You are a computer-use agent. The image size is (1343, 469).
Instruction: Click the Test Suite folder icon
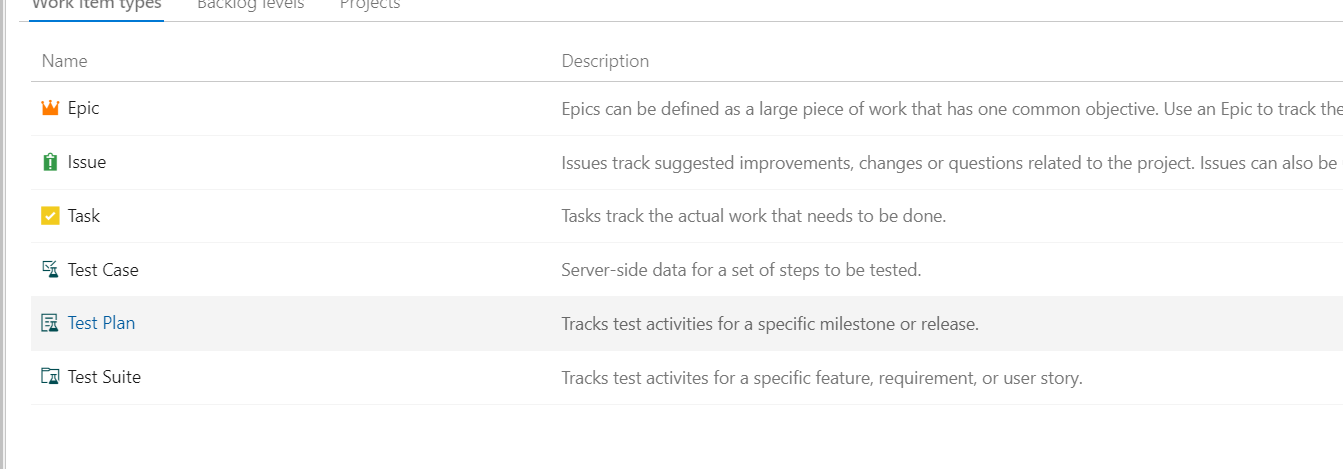click(x=51, y=378)
